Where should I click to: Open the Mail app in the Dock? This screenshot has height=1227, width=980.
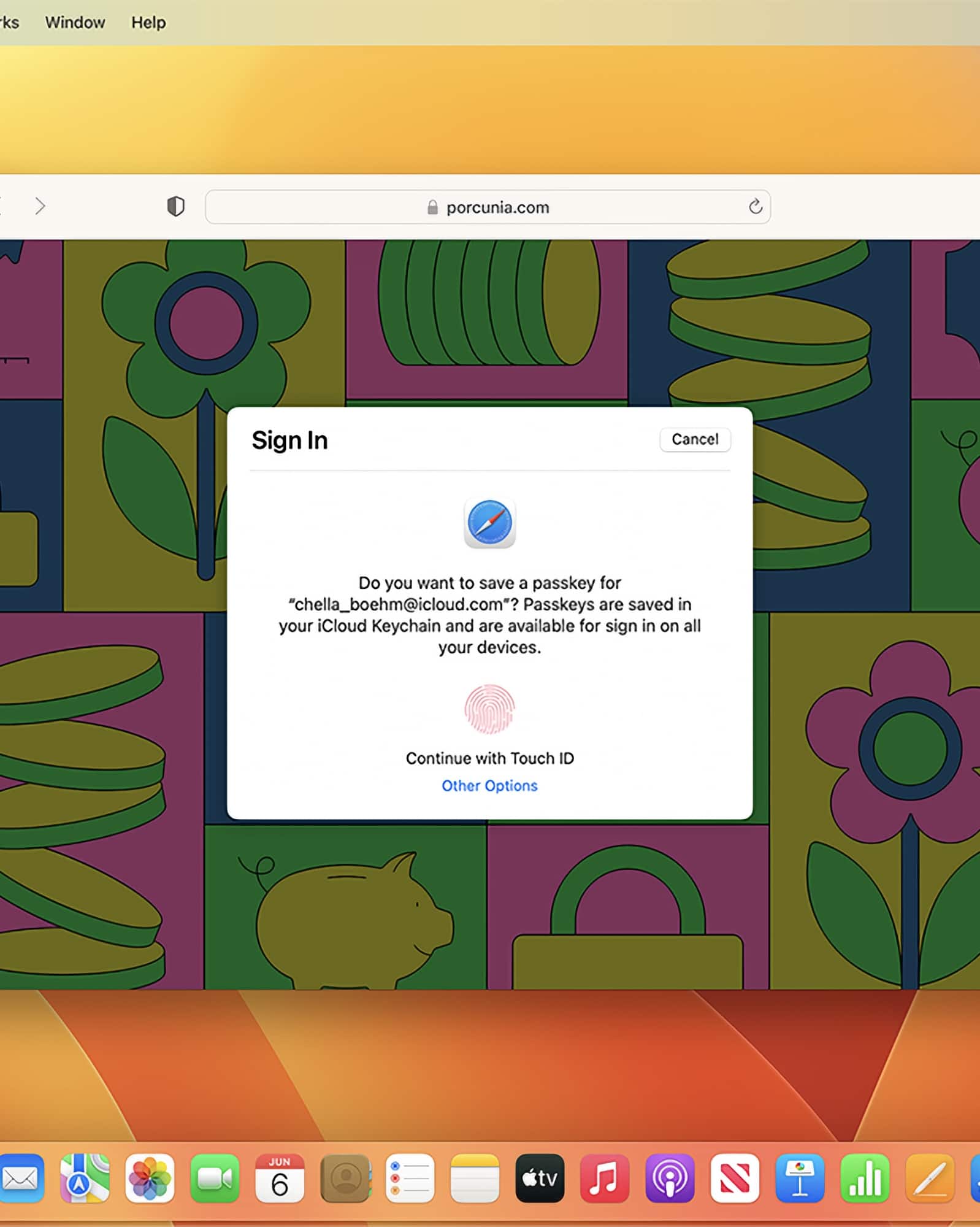(21, 1178)
